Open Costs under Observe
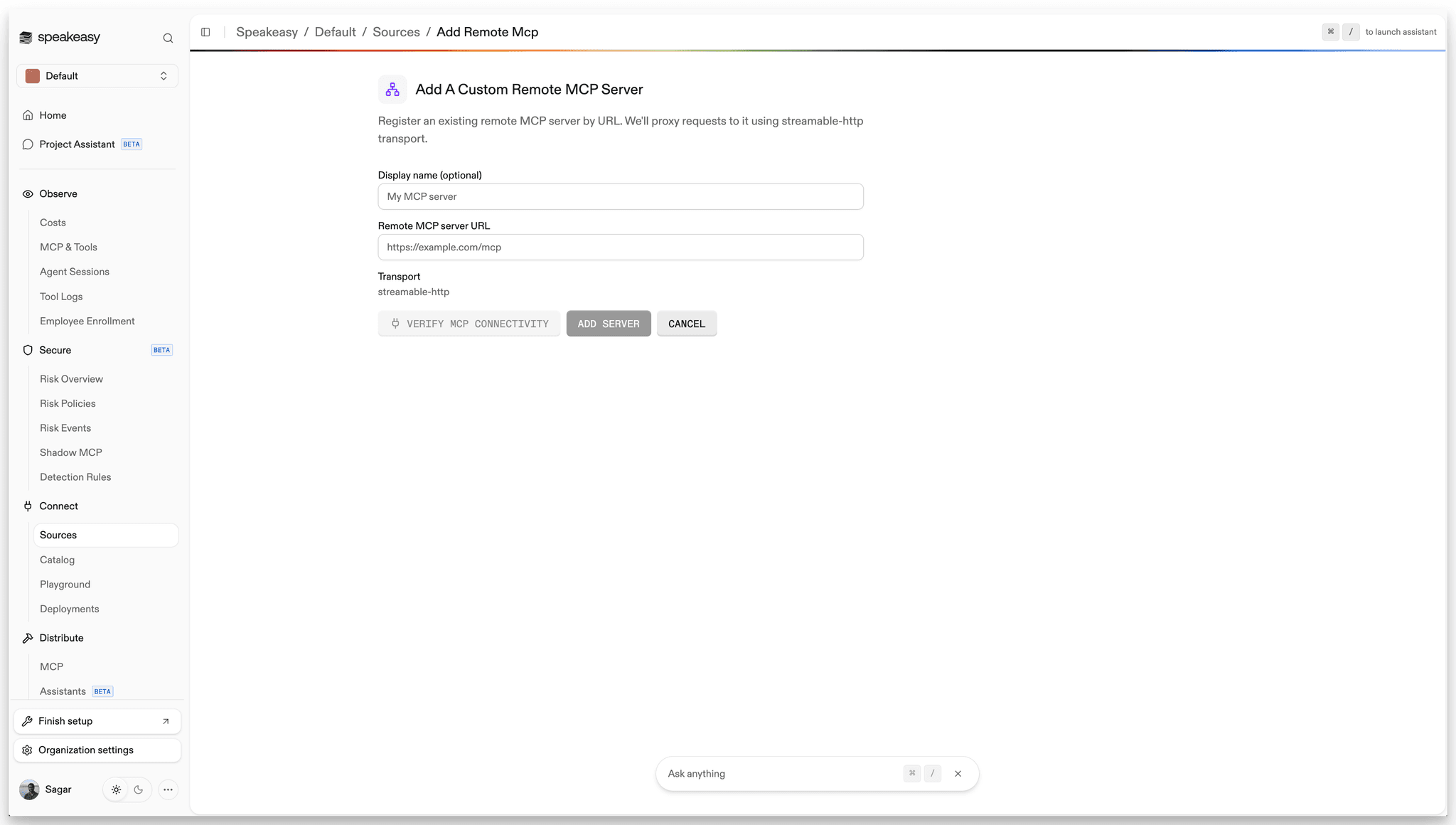The image size is (1456, 825). 53,223
